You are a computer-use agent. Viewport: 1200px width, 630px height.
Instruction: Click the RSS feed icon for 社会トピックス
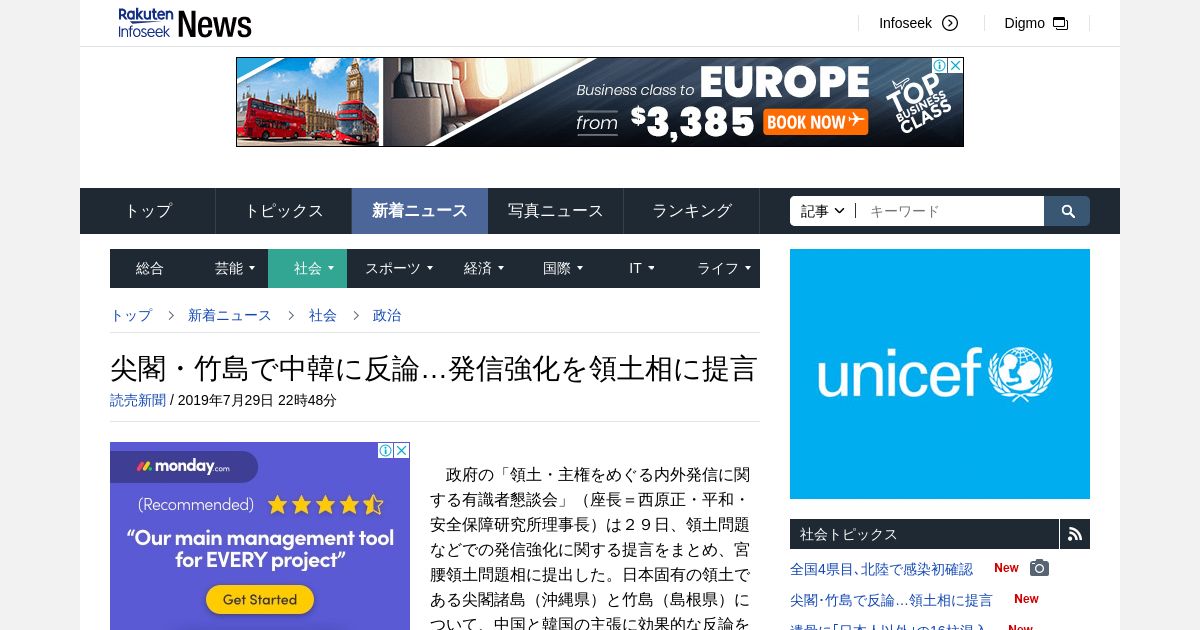[1075, 534]
